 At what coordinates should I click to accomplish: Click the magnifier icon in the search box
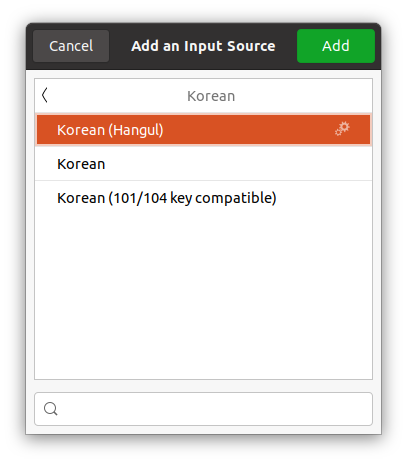pyautogui.click(x=51, y=409)
